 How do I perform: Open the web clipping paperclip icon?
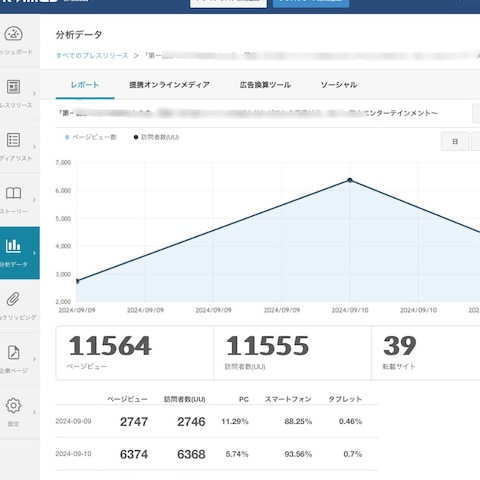pyautogui.click(x=13, y=299)
